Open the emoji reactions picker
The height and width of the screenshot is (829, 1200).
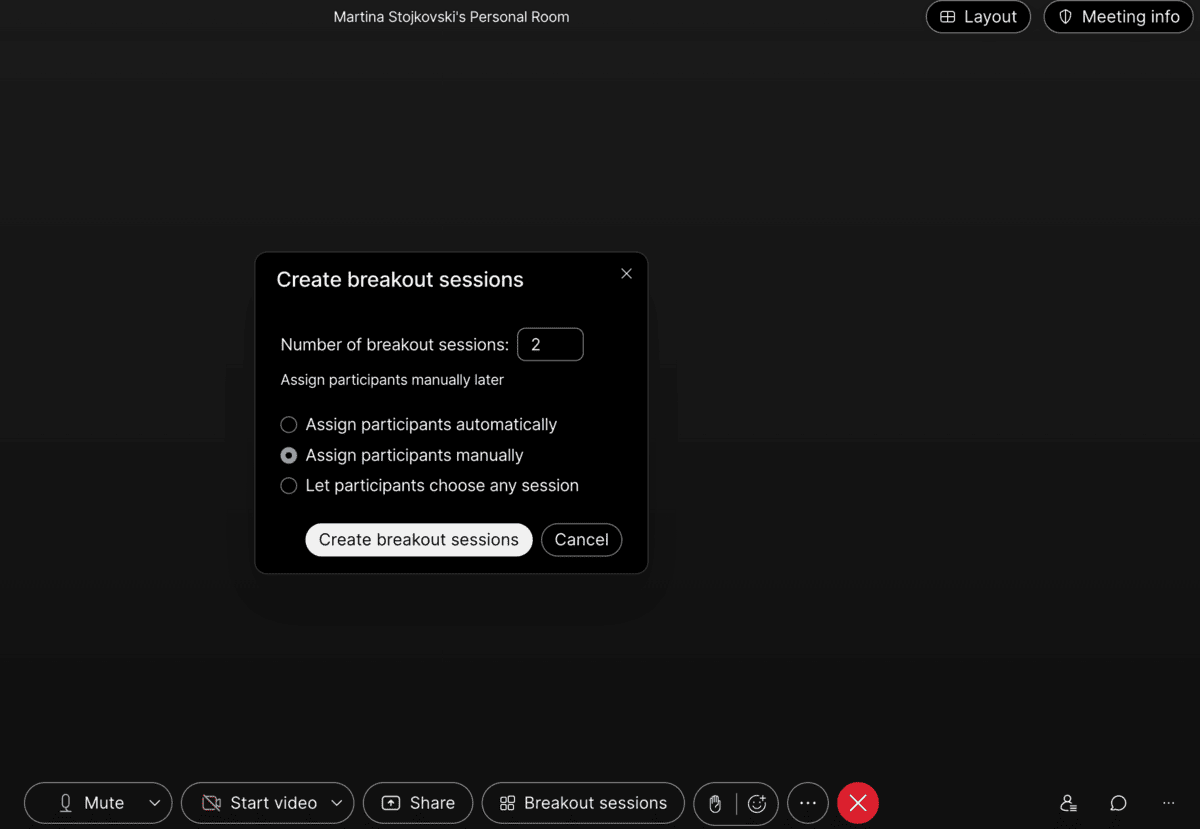(757, 803)
